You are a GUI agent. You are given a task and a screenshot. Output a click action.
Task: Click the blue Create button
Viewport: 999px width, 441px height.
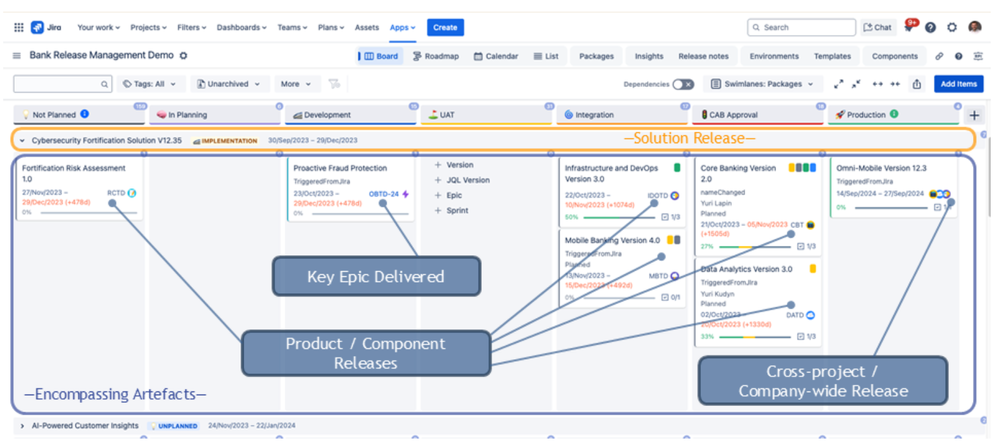point(445,27)
